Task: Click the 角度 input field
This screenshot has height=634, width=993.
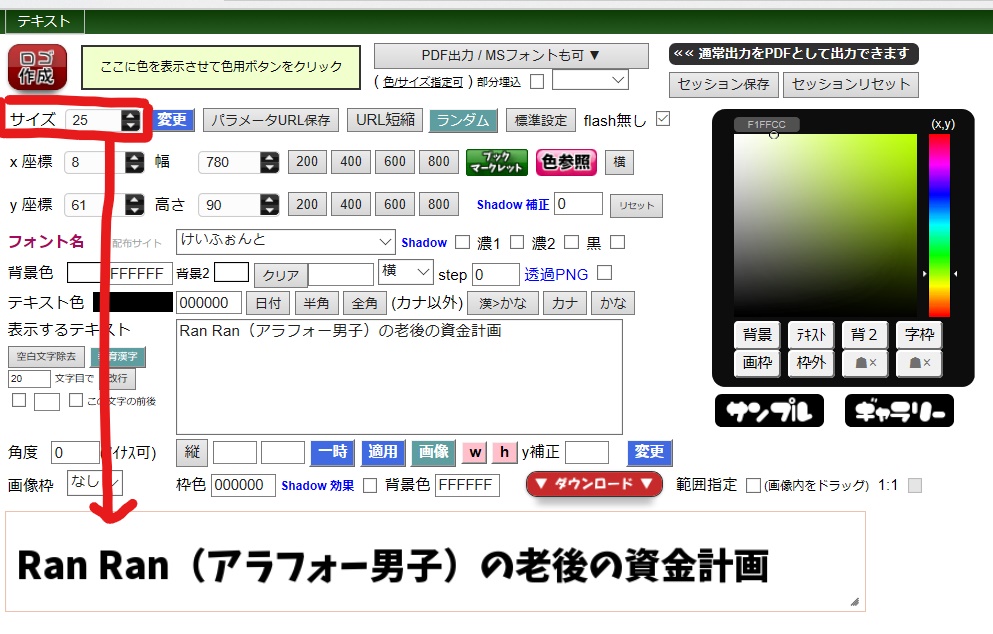Action: tap(75, 452)
